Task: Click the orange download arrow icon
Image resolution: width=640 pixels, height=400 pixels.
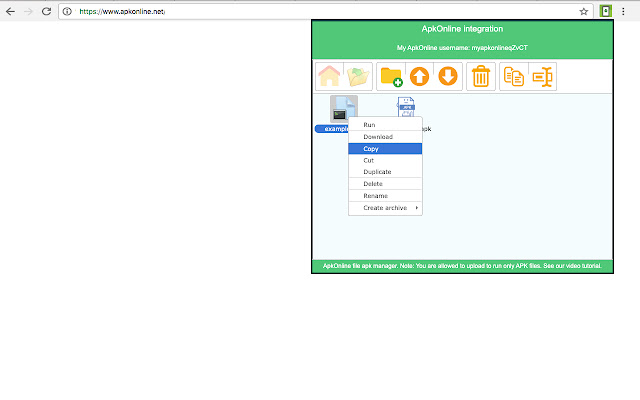Action: tap(448, 76)
